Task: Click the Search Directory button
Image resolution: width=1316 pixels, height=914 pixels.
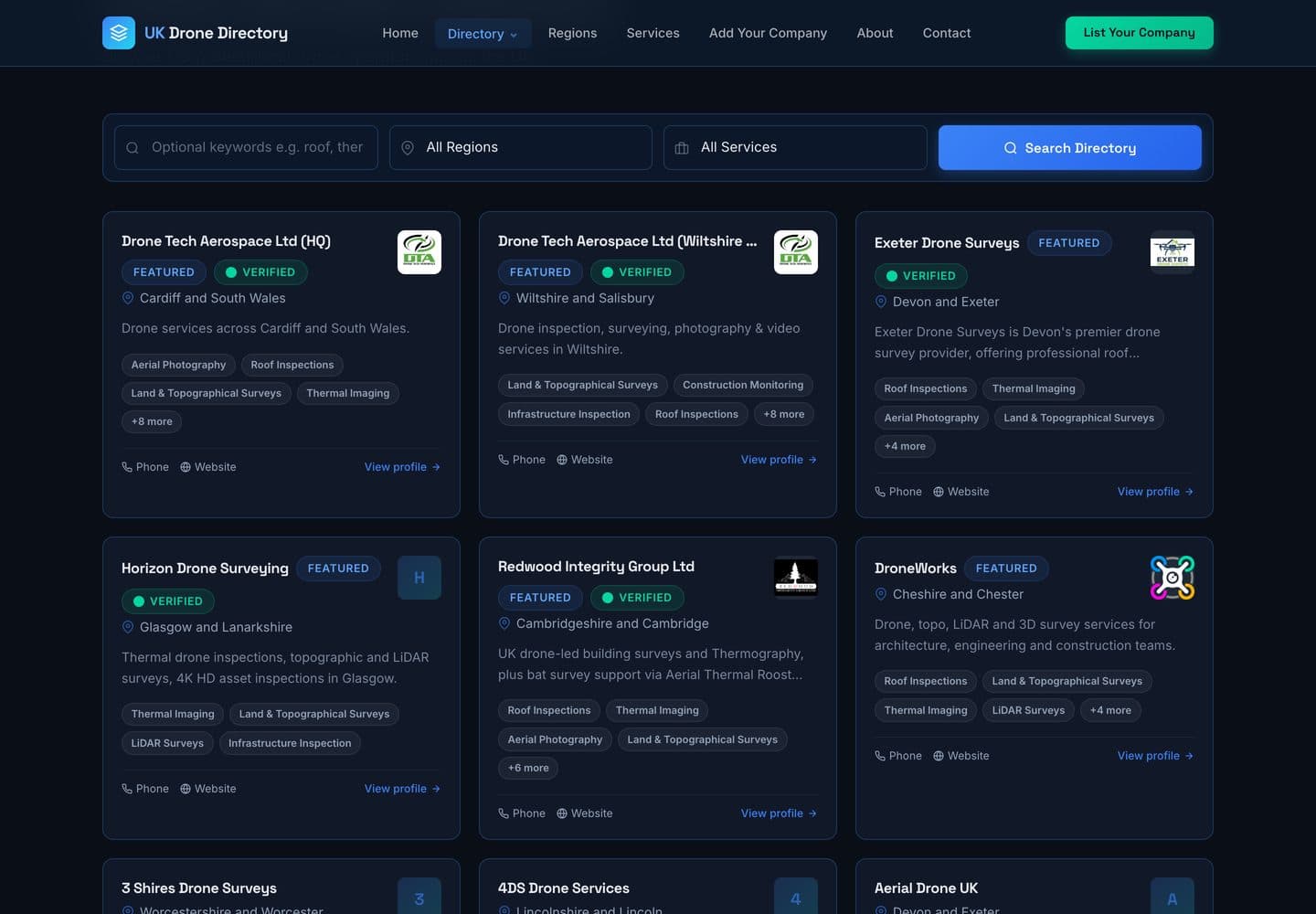Action: pos(1070,147)
